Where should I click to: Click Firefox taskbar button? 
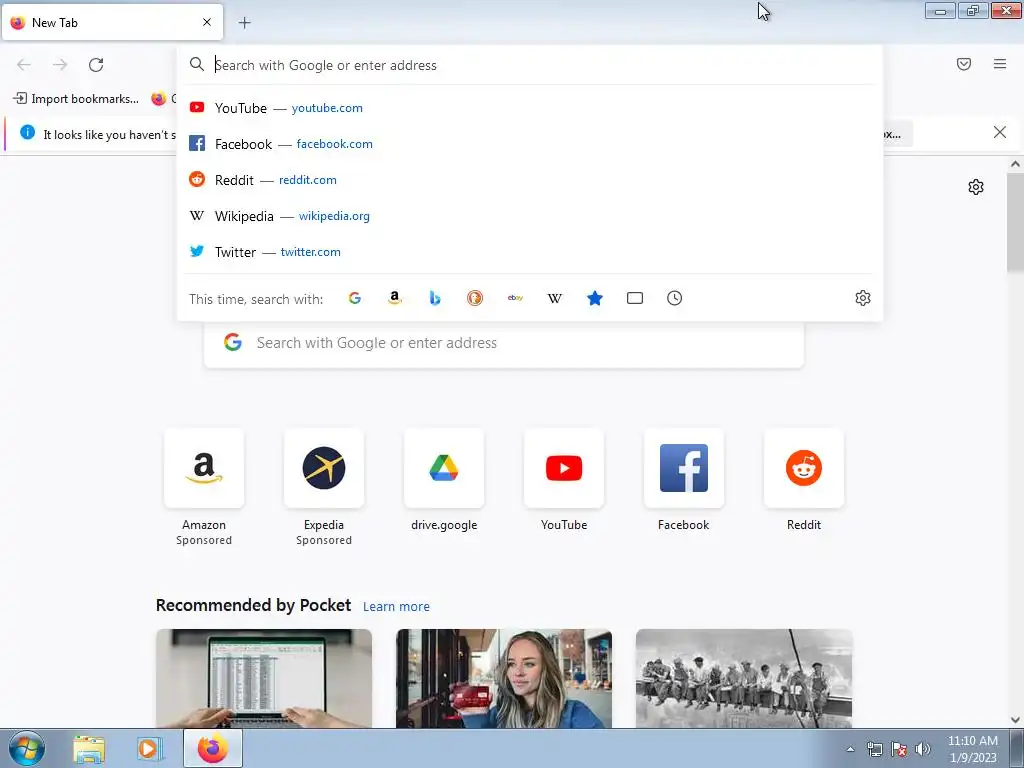(213, 748)
